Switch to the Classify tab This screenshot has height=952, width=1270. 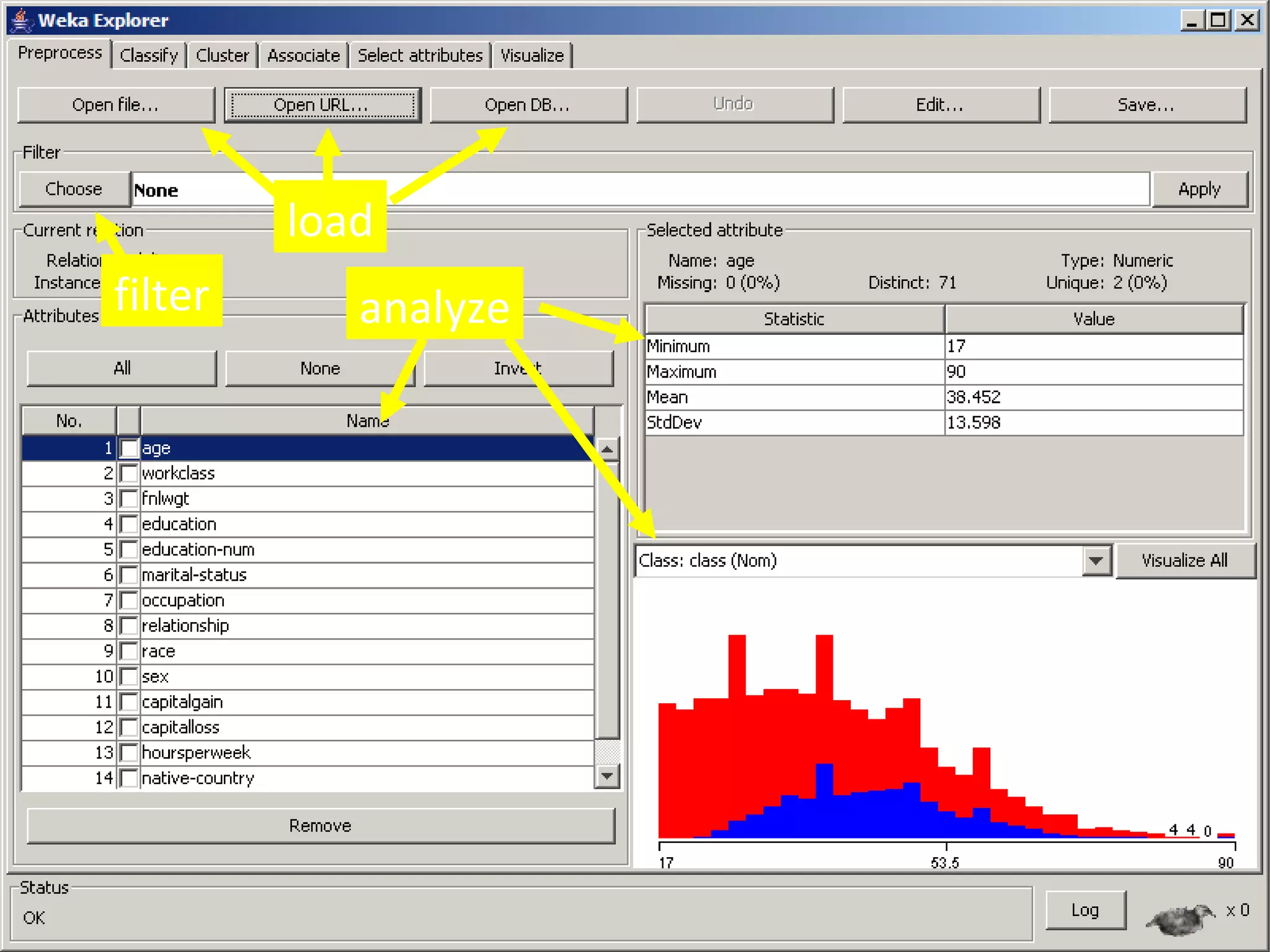tap(149, 56)
